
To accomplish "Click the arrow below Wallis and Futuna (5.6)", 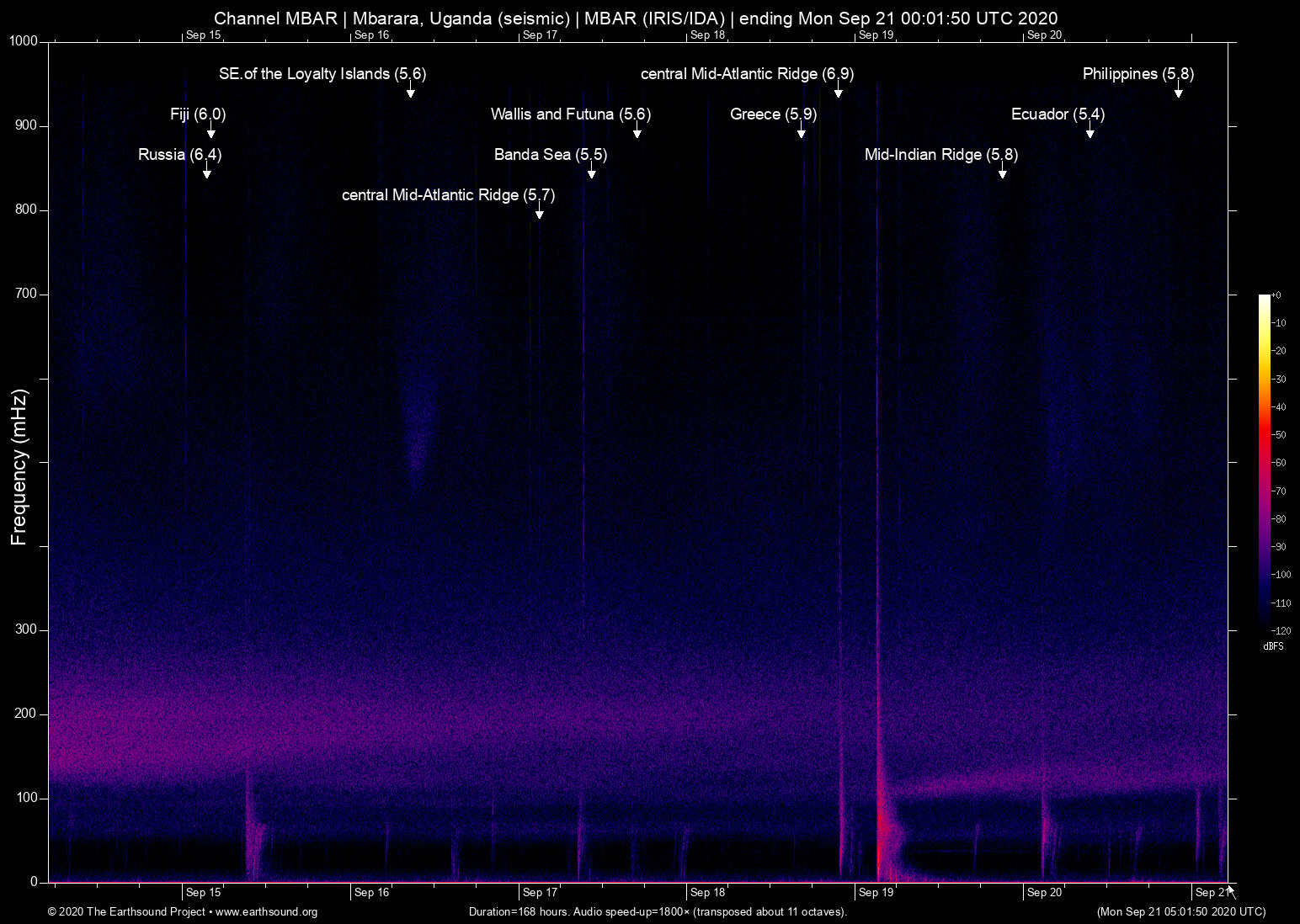I will tap(637, 131).
